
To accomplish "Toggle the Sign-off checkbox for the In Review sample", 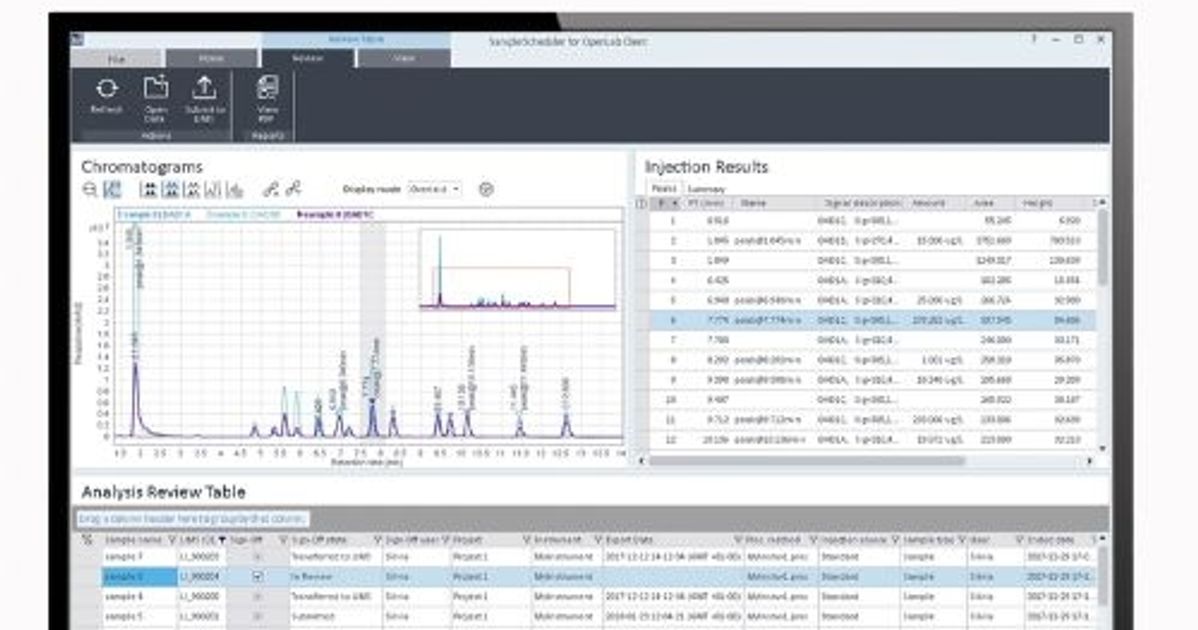I will coord(258,576).
